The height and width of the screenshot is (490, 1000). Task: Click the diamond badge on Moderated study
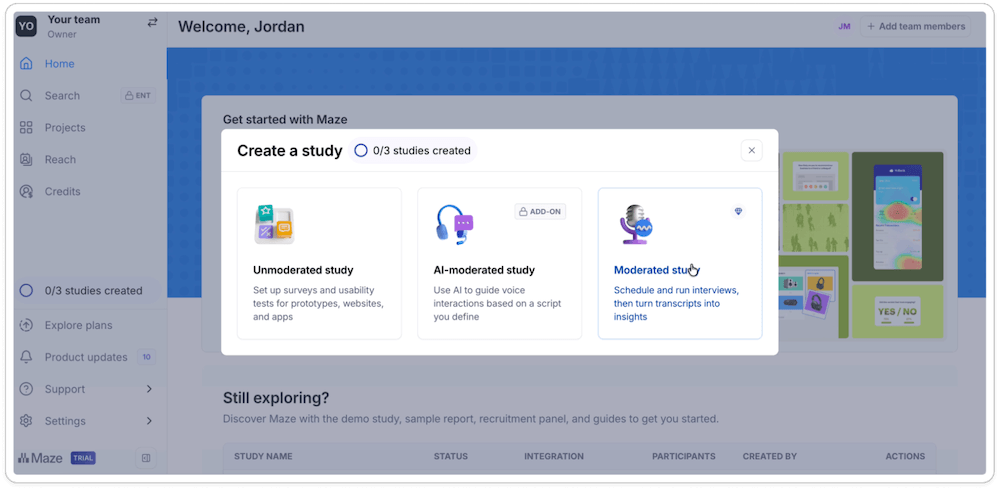[739, 211]
